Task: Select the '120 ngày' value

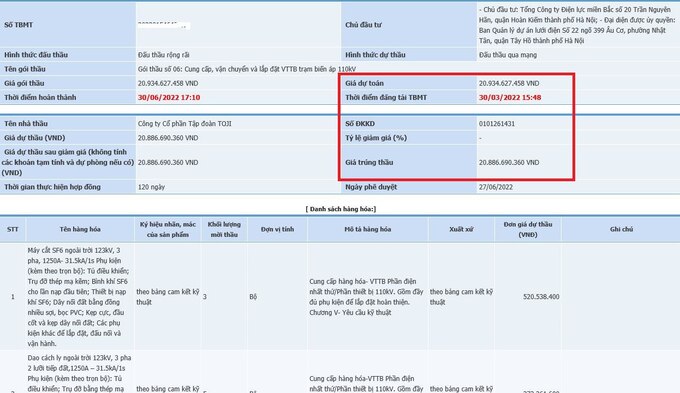Action: pos(151,187)
